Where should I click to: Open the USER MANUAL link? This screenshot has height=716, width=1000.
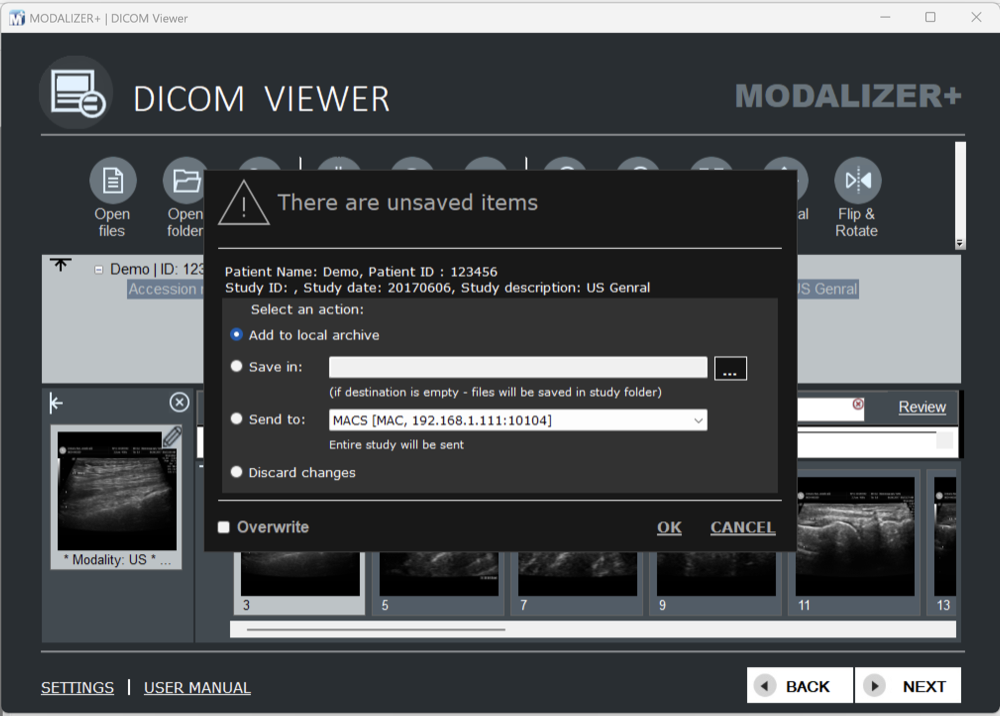click(x=197, y=688)
